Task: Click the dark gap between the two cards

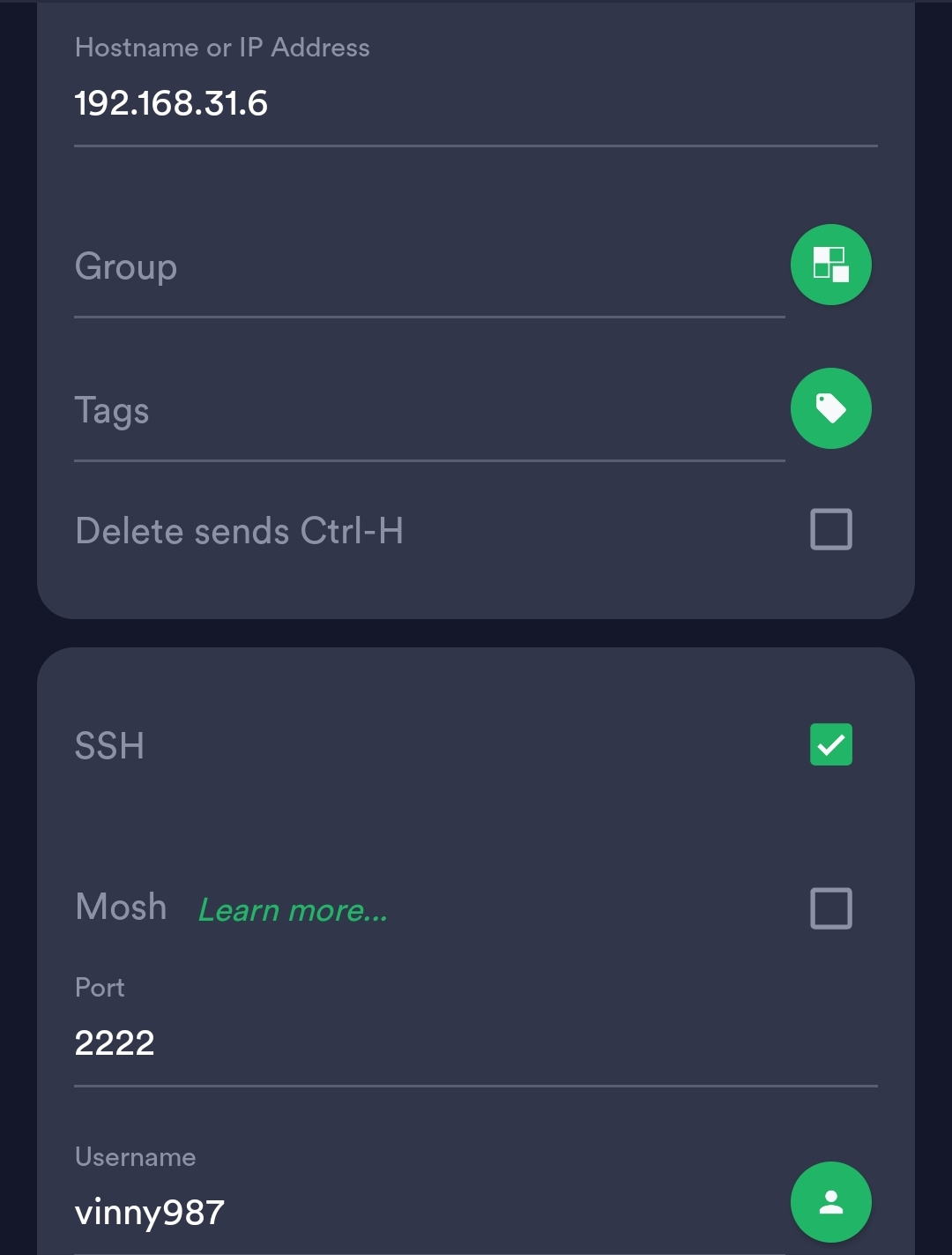Action: [476, 633]
